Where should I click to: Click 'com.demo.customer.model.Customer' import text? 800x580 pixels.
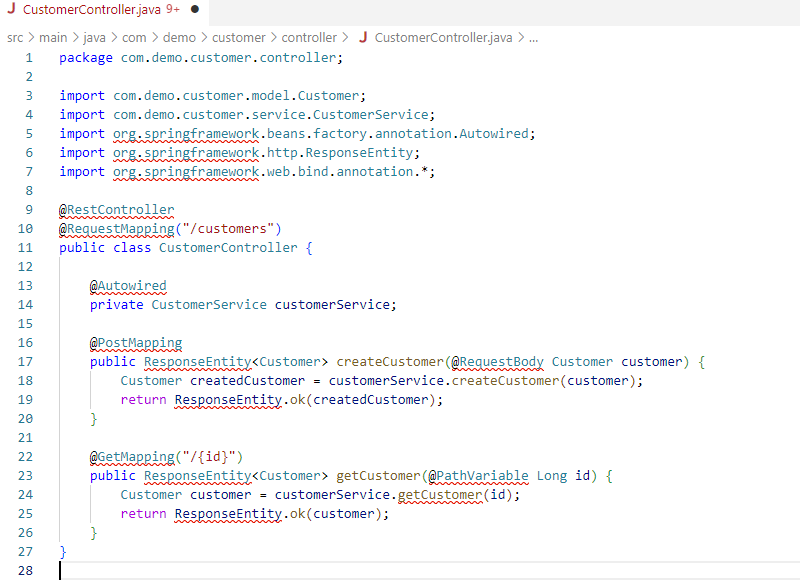[236, 96]
